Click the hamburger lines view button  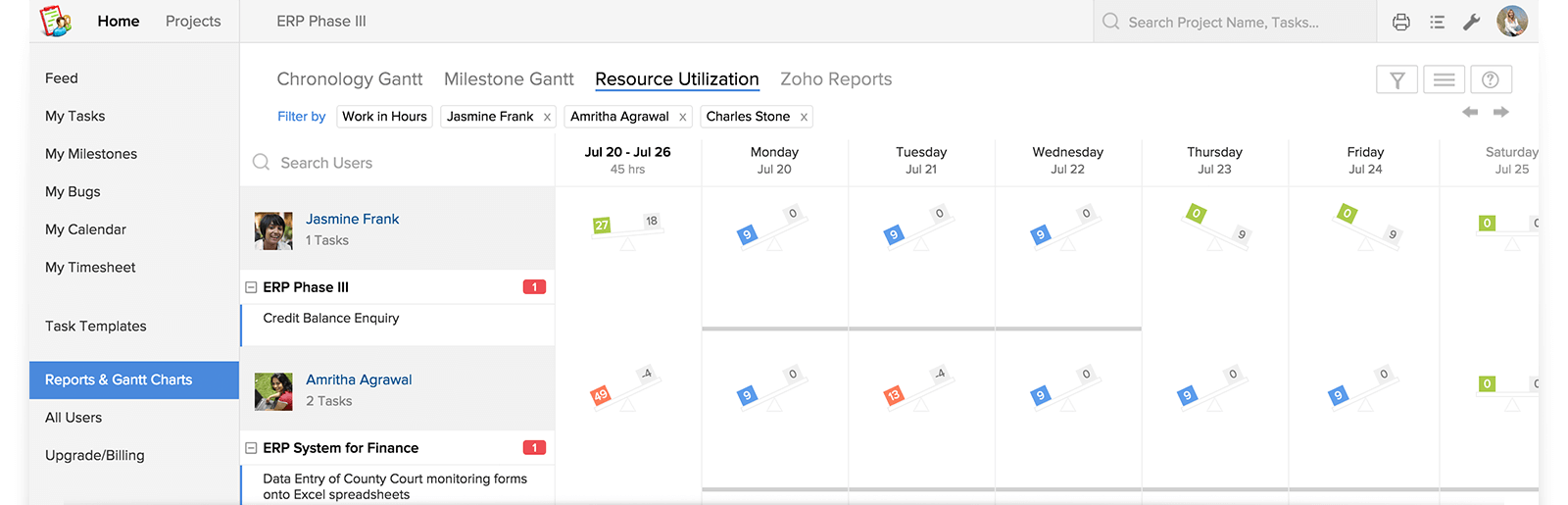tap(1445, 79)
